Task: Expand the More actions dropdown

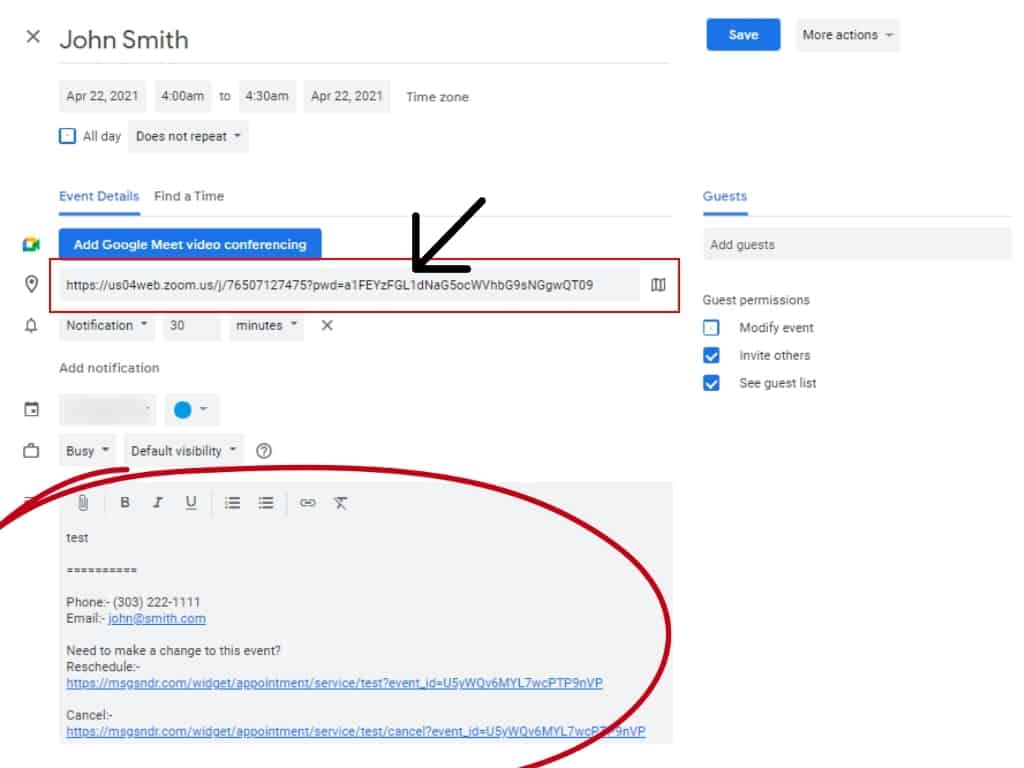Action: (x=847, y=35)
